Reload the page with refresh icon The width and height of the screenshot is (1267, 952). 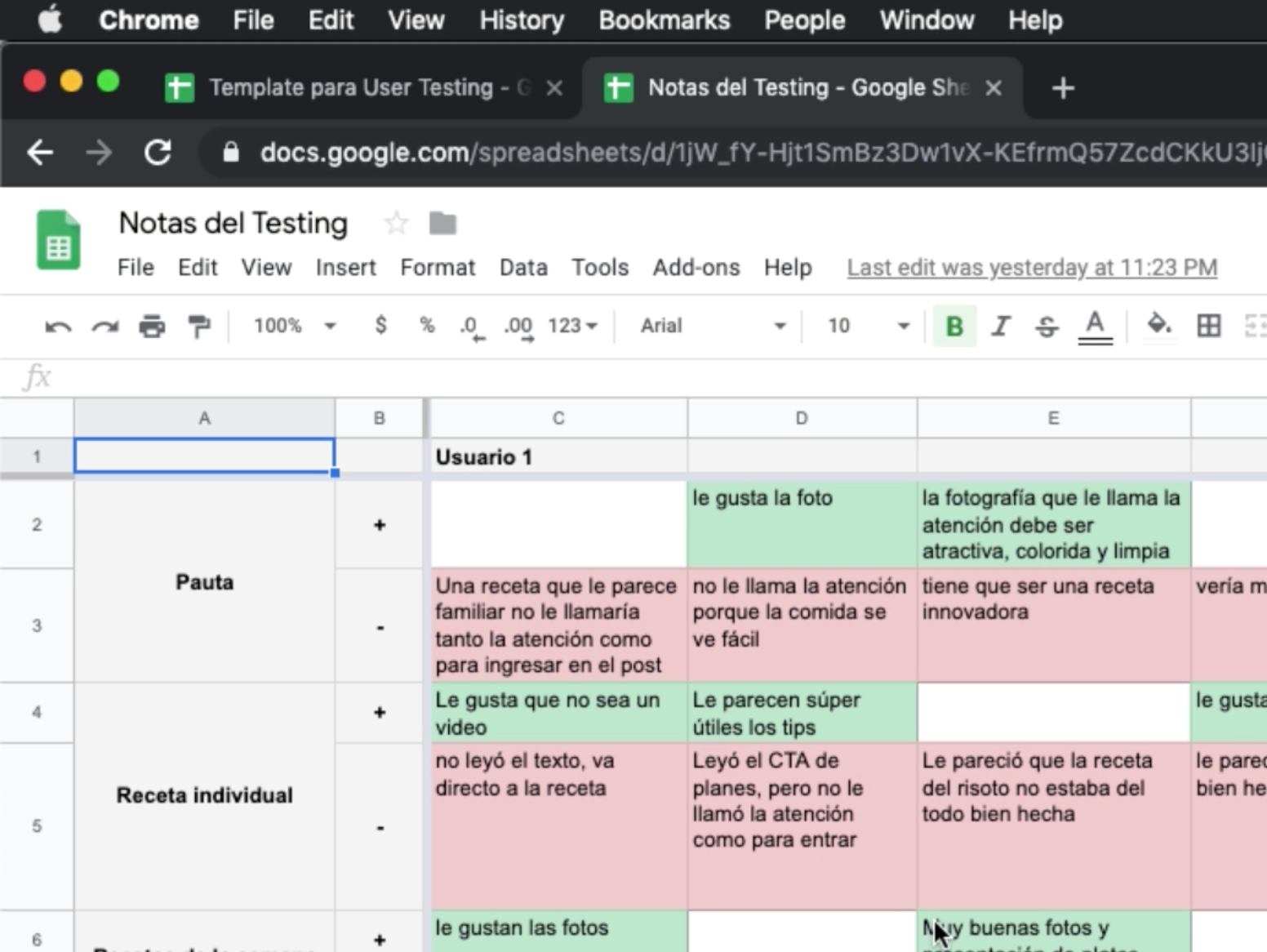coord(158,153)
